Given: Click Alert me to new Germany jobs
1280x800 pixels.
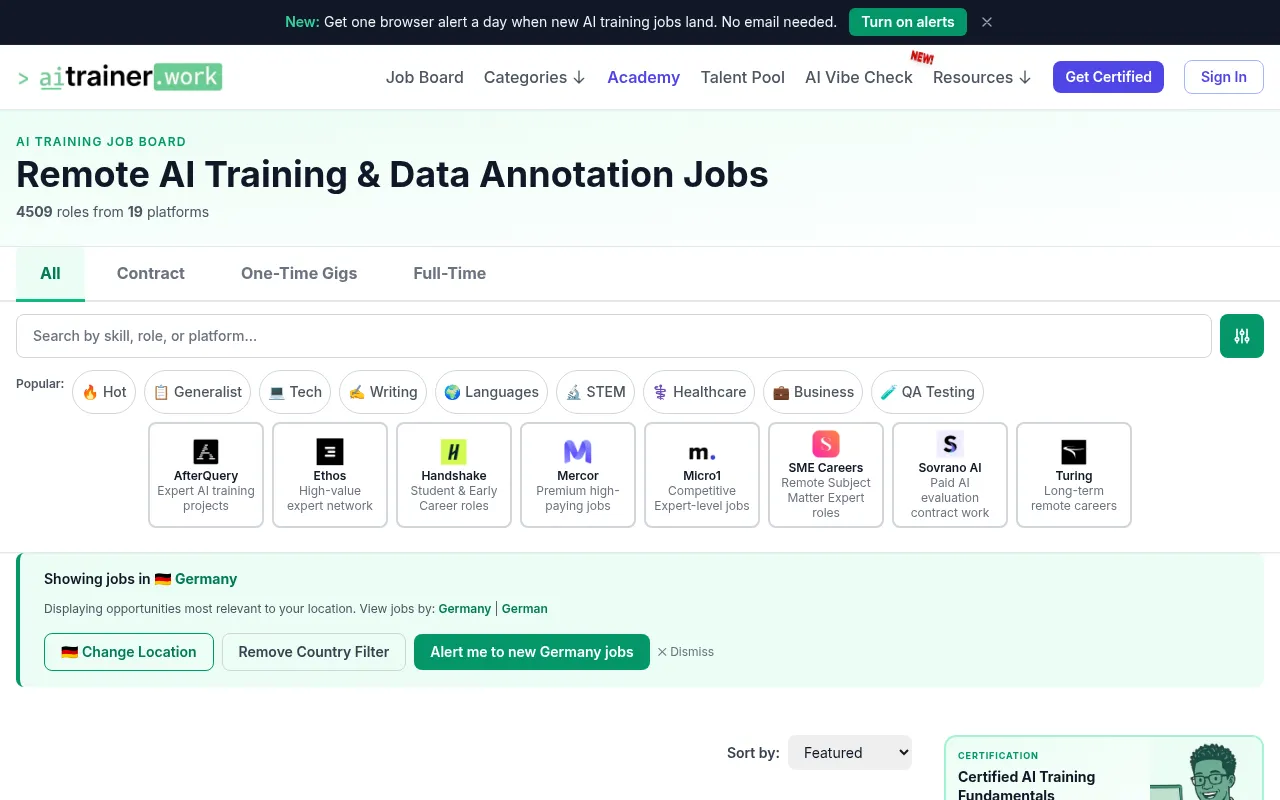Looking at the screenshot, I should 532,652.
